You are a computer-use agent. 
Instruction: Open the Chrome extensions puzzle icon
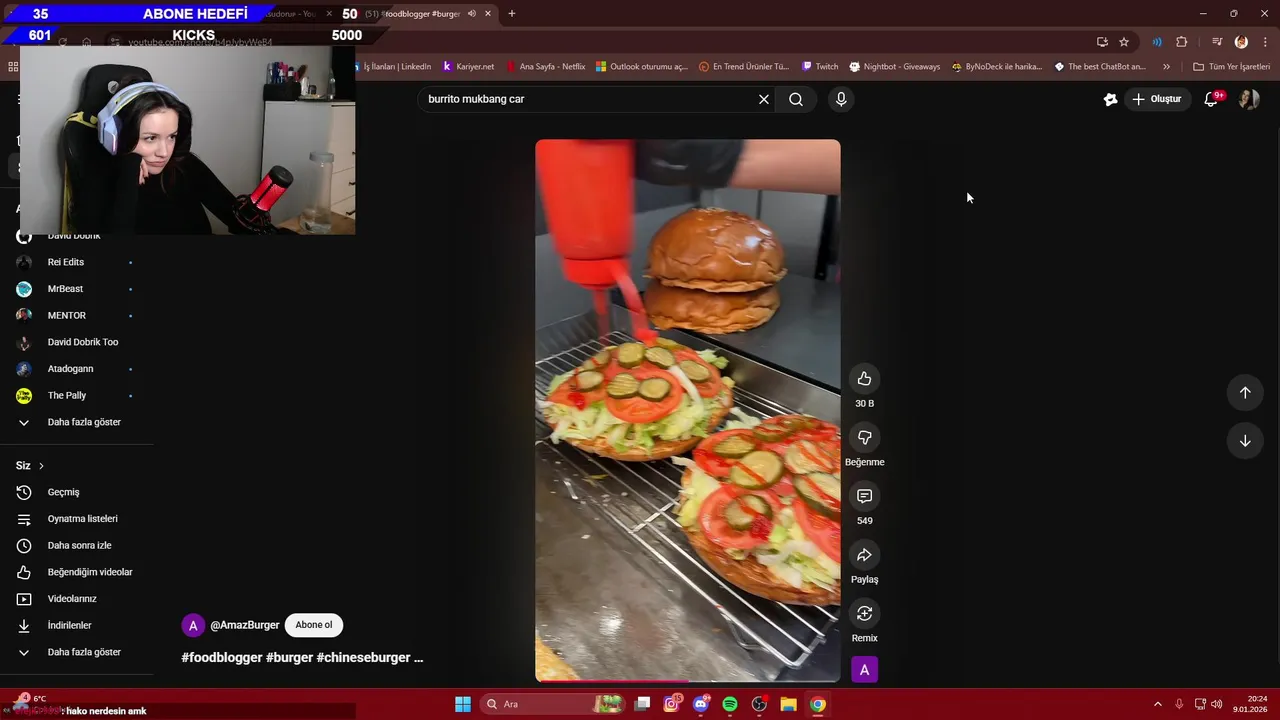pyautogui.click(x=1182, y=42)
